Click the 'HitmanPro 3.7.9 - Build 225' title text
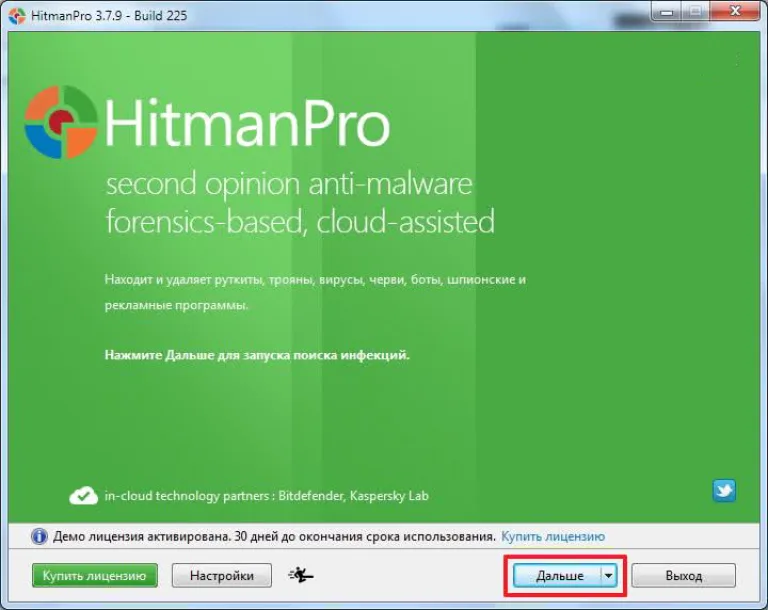This screenshot has width=768, height=610. point(109,16)
